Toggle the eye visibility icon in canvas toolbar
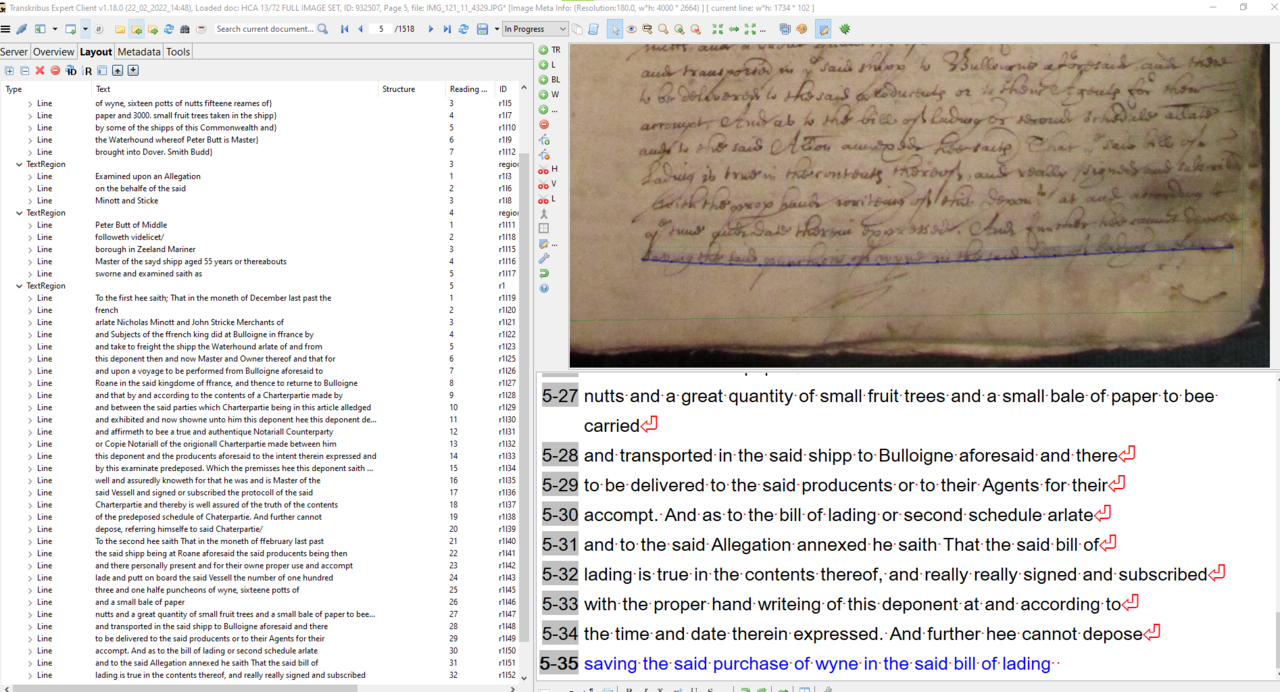Image resolution: width=1280 pixels, height=692 pixels. tap(631, 29)
